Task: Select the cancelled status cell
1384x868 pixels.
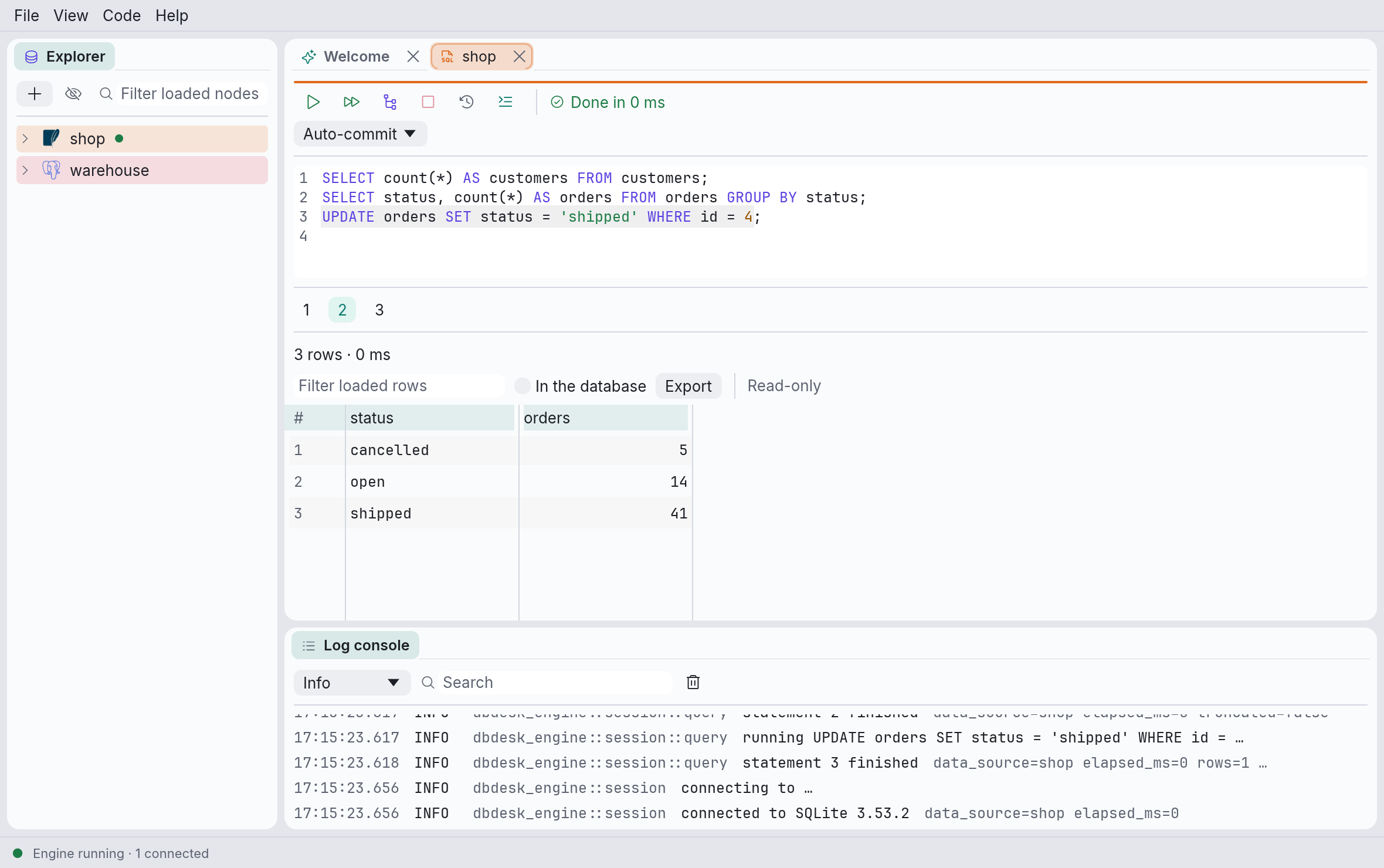Action: 432,450
